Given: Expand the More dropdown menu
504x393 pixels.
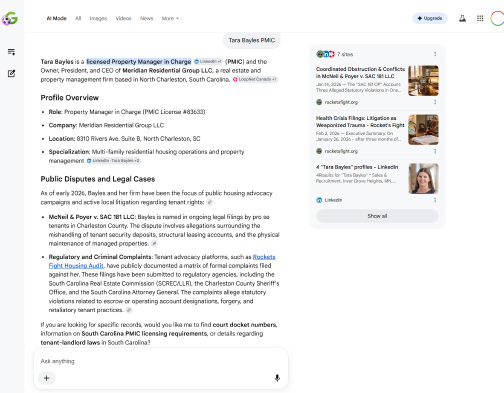Looking at the screenshot, I should 170,18.
